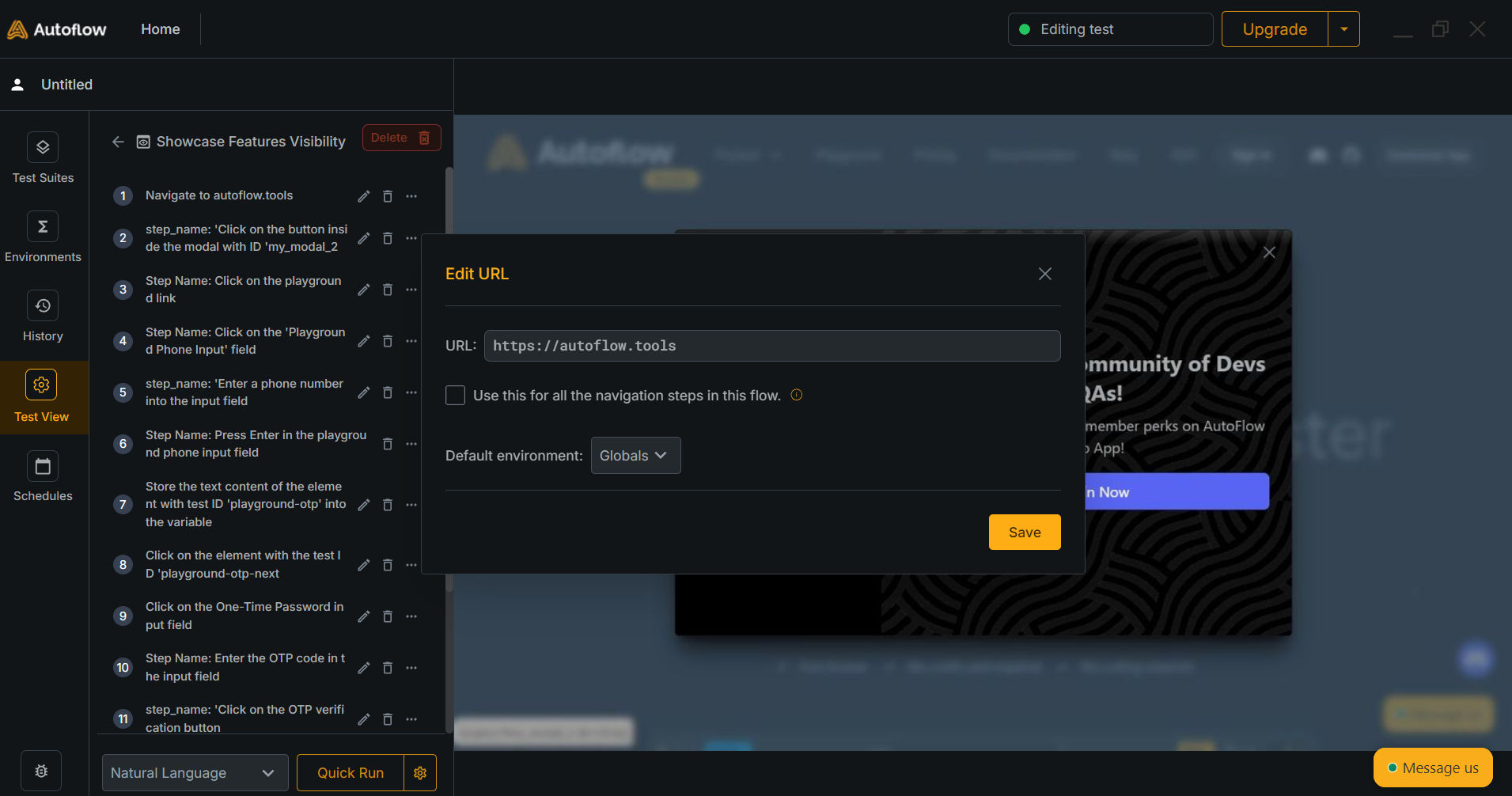Delete step 4 with its trash icon
Image resolution: width=1512 pixels, height=796 pixels.
(x=388, y=341)
